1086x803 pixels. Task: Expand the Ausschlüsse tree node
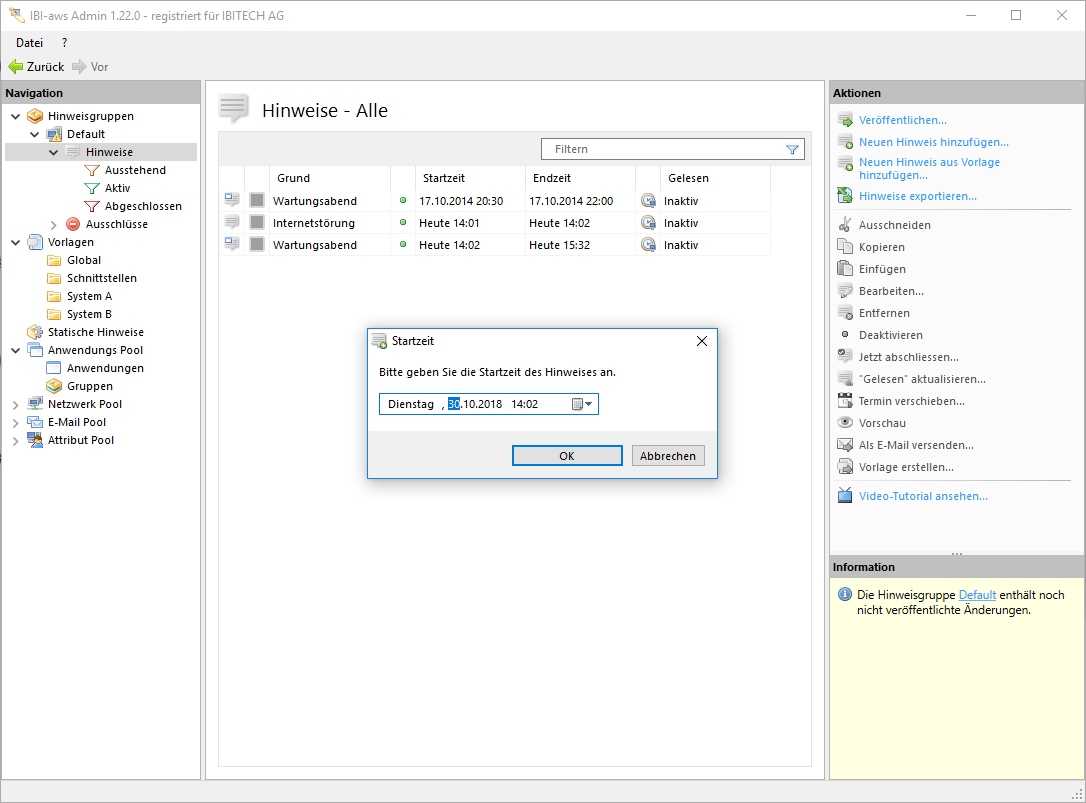54,225
